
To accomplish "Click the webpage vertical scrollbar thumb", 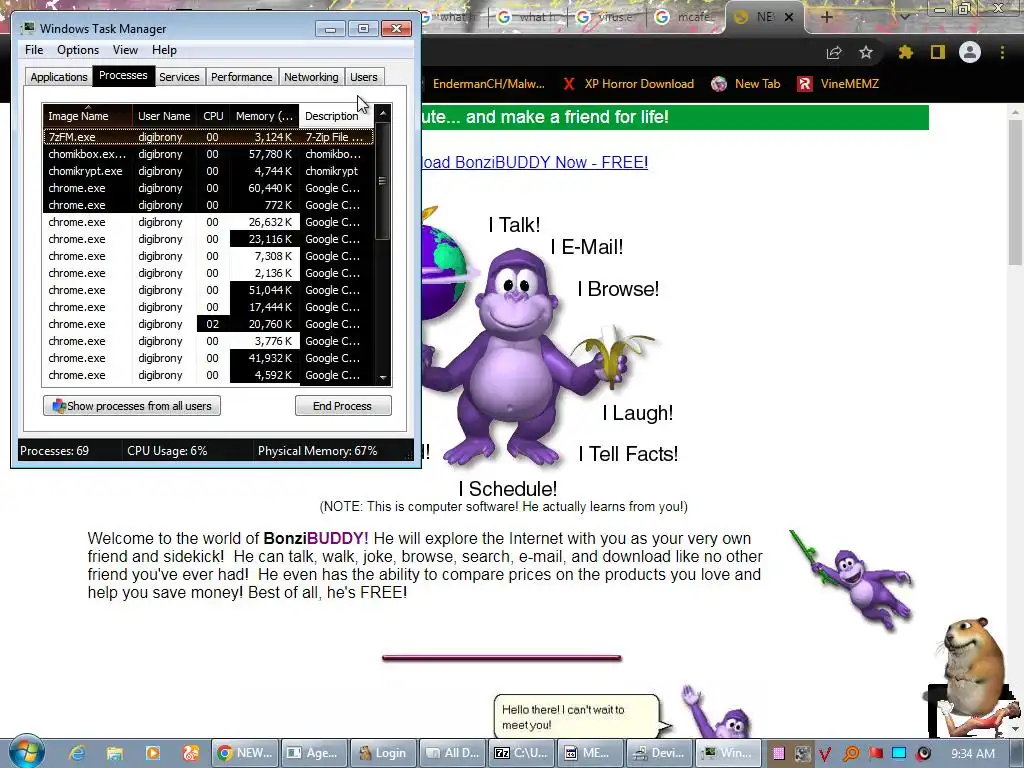I will tap(1016, 191).
